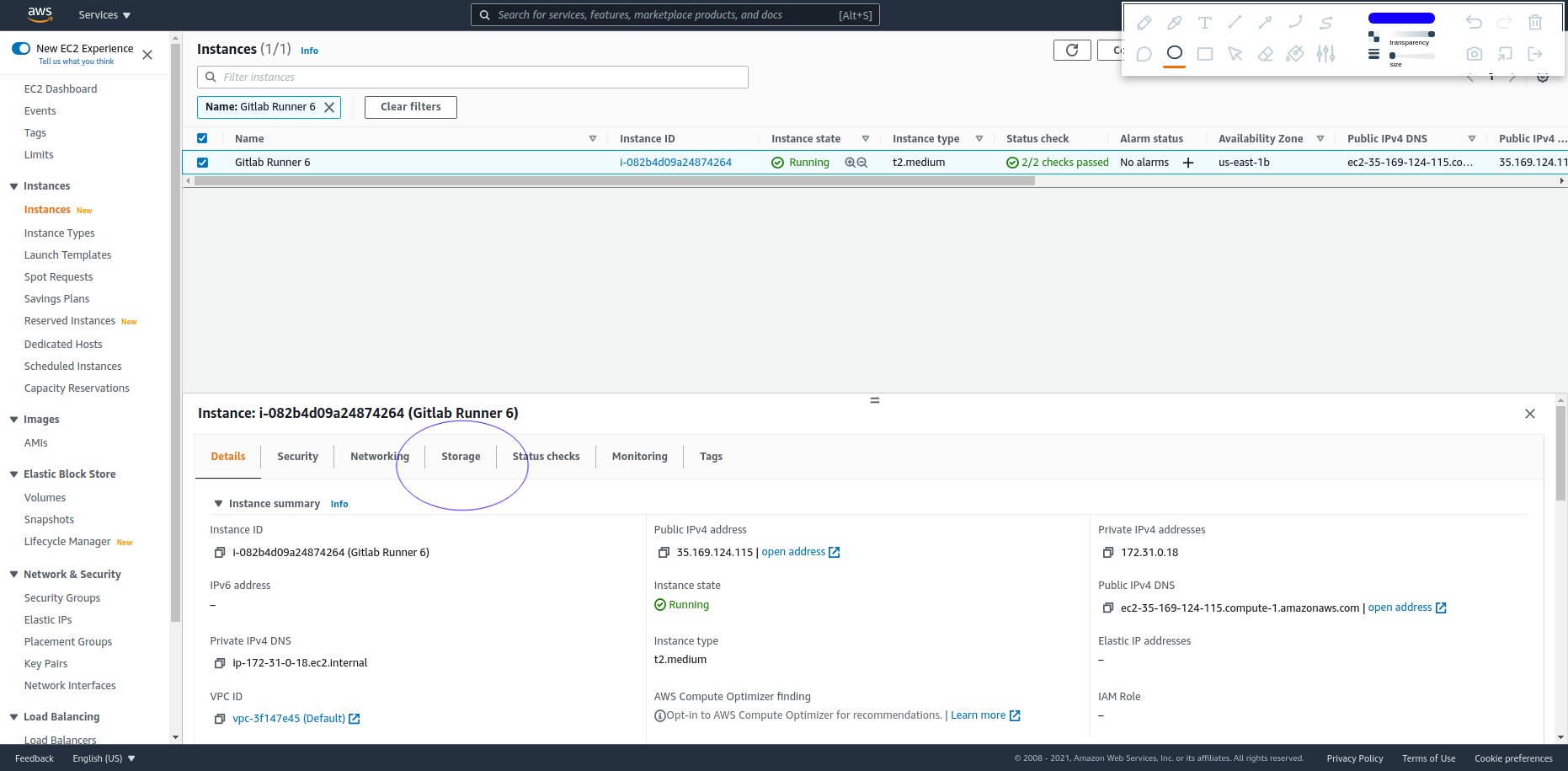
Task: Select the ellipse shape tool
Action: [x=1175, y=53]
